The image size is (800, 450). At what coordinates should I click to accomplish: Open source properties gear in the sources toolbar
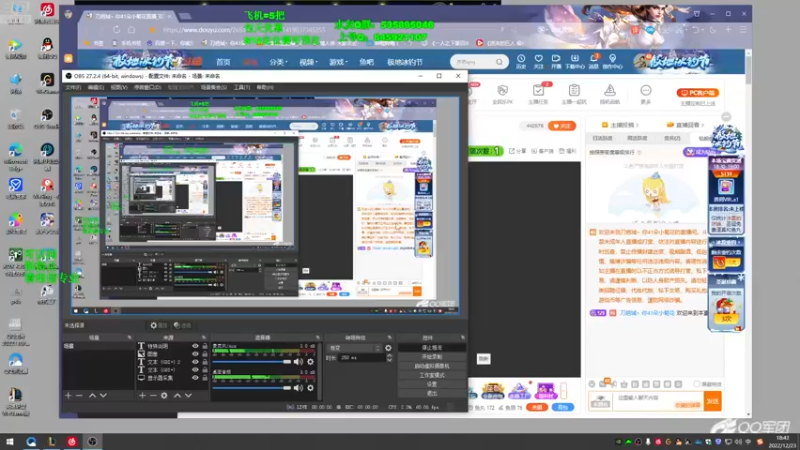[164, 395]
